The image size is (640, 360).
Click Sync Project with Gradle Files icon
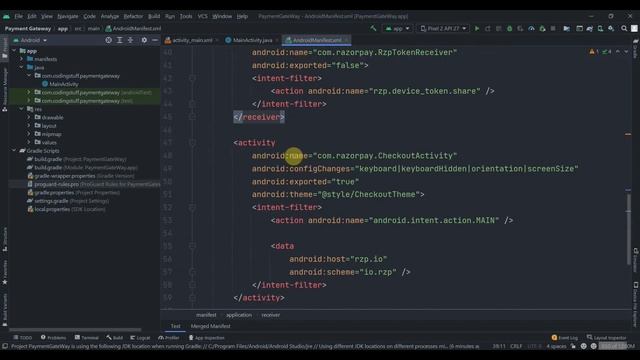(590, 29)
